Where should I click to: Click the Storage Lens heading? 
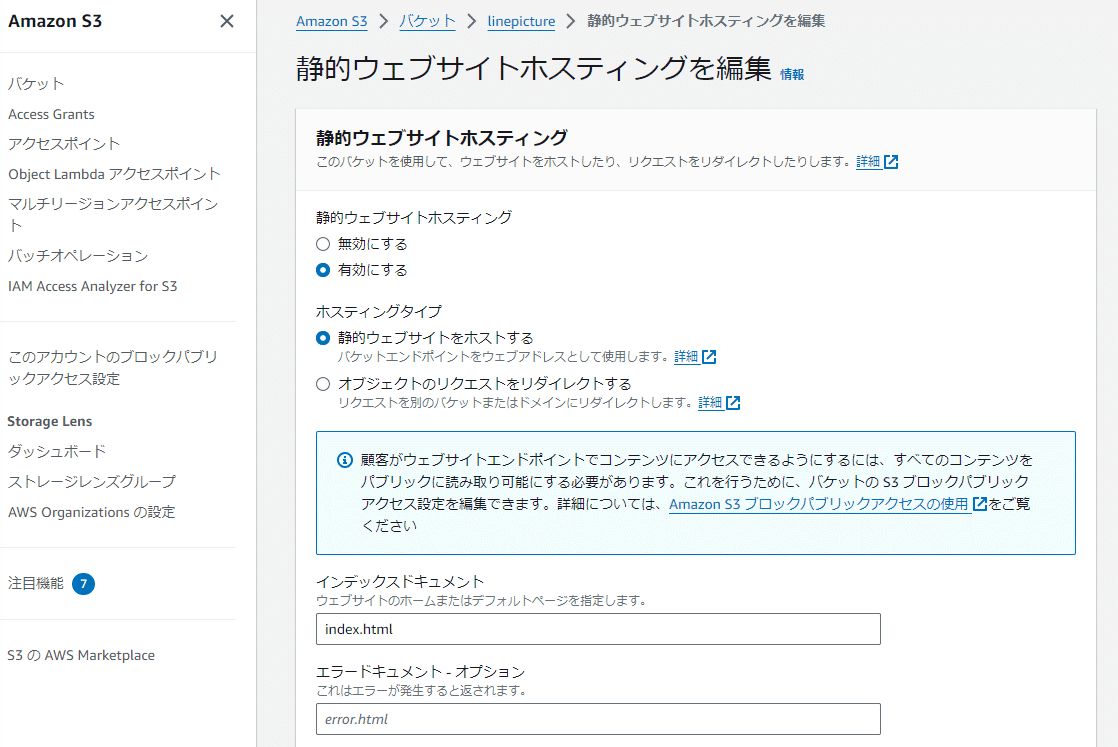(50, 421)
